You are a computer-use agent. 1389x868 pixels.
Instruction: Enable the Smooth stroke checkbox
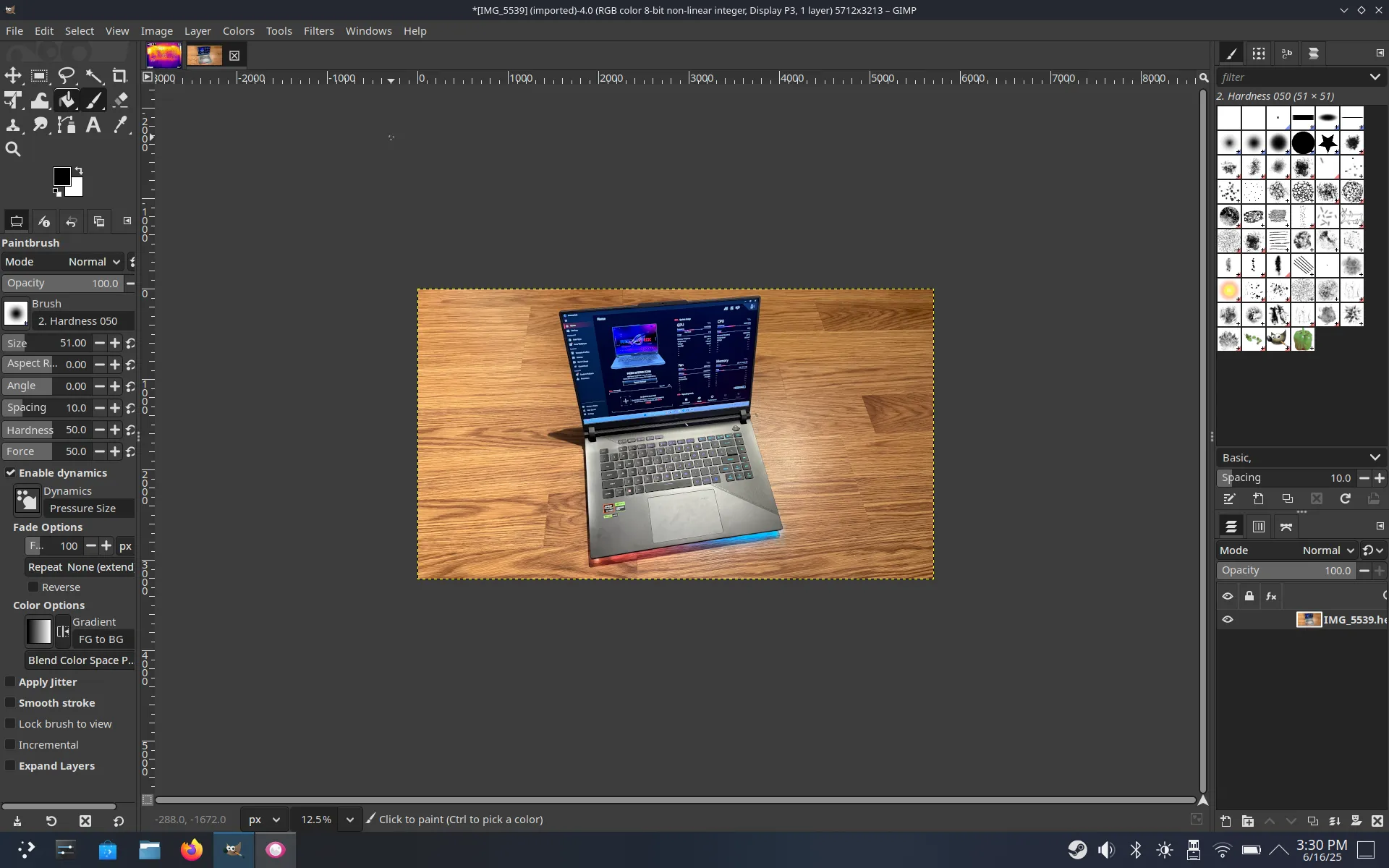pos(11,703)
